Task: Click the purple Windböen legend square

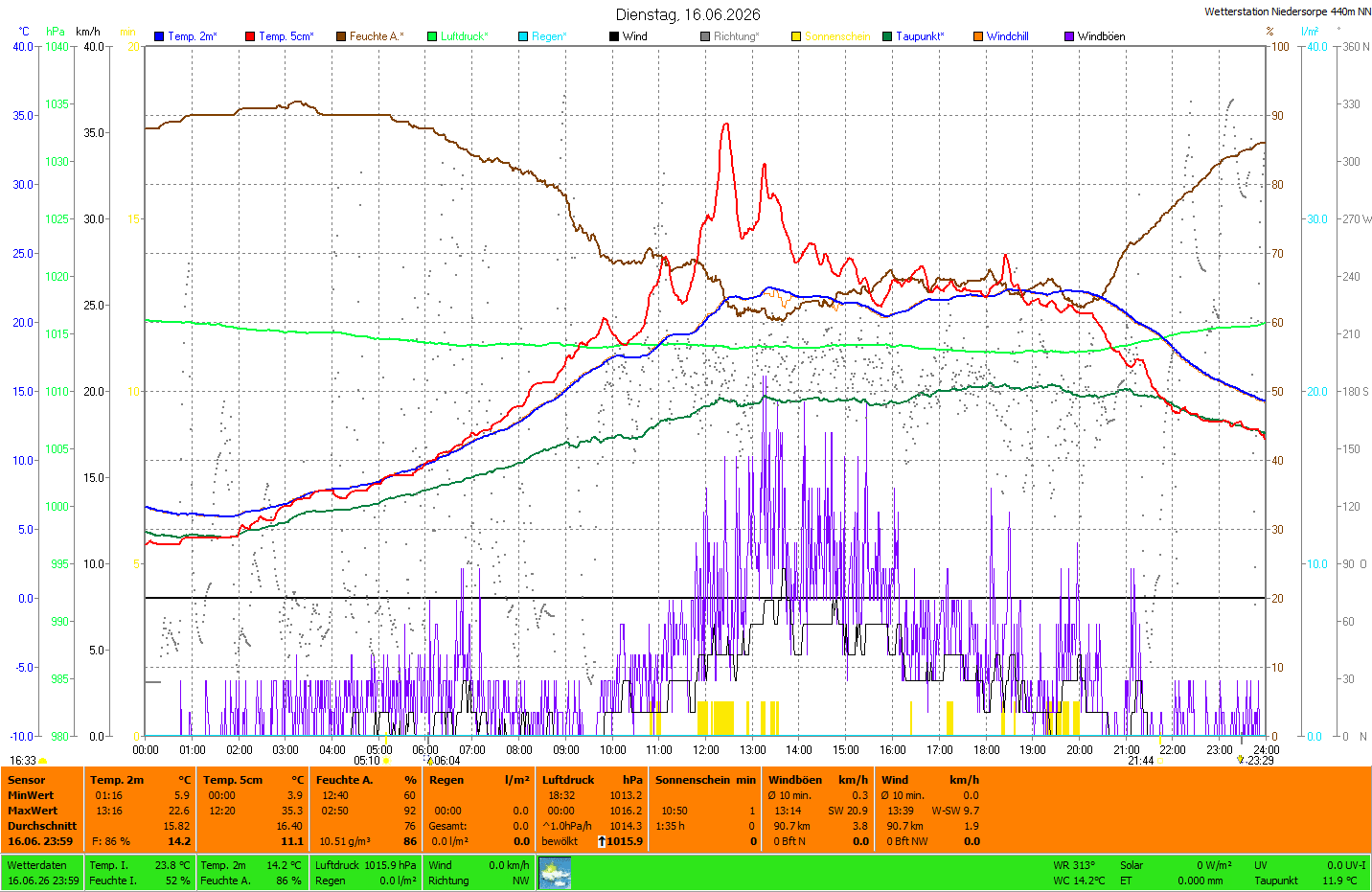Action: [x=1069, y=36]
